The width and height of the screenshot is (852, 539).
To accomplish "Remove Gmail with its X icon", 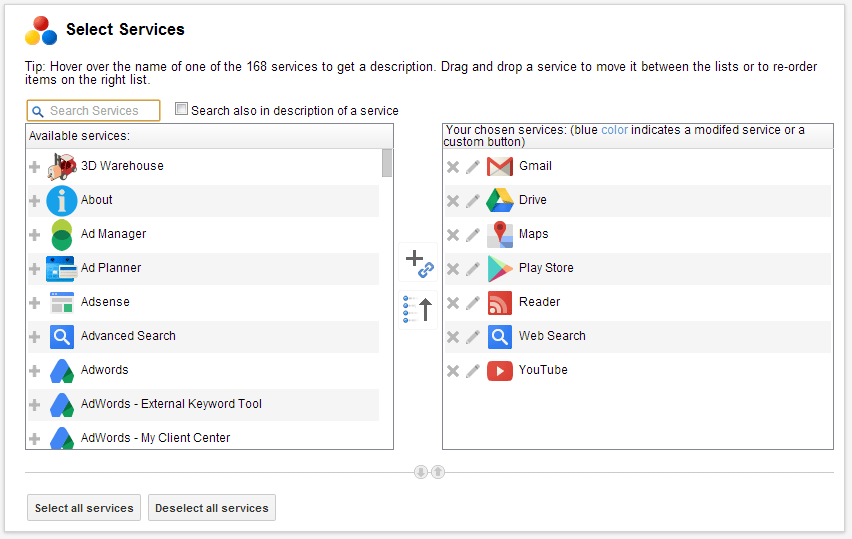I will tap(453, 167).
